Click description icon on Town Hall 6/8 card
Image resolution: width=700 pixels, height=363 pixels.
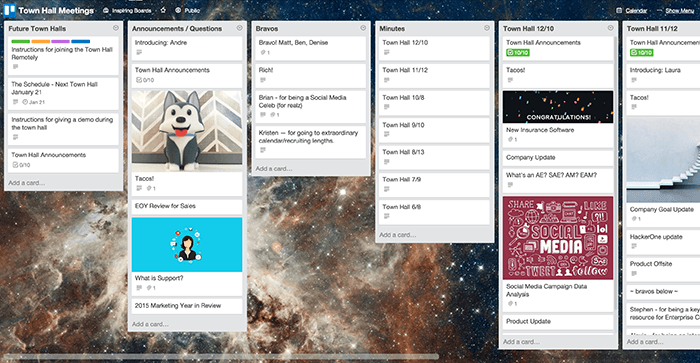pos(387,217)
